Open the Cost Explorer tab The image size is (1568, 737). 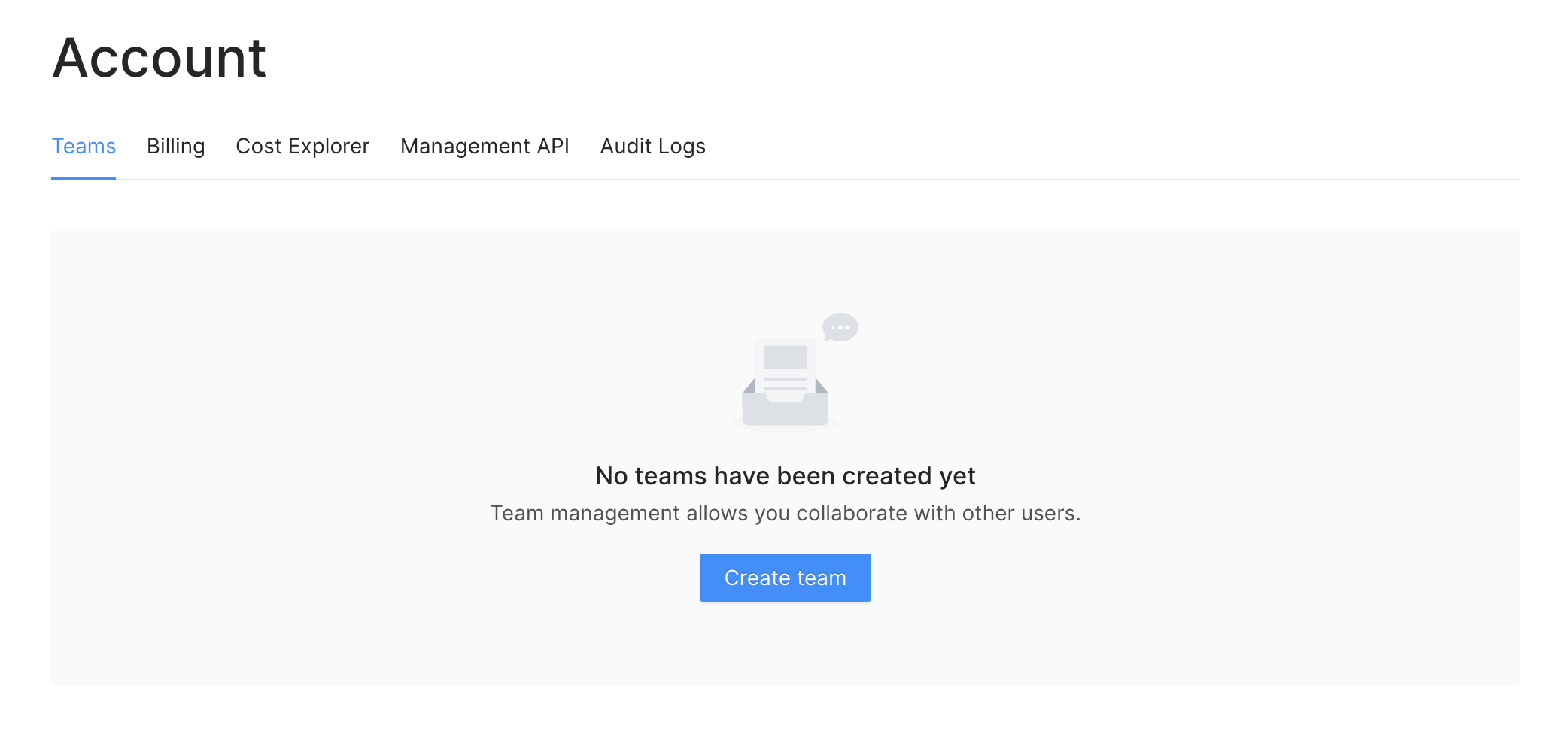[x=302, y=146]
